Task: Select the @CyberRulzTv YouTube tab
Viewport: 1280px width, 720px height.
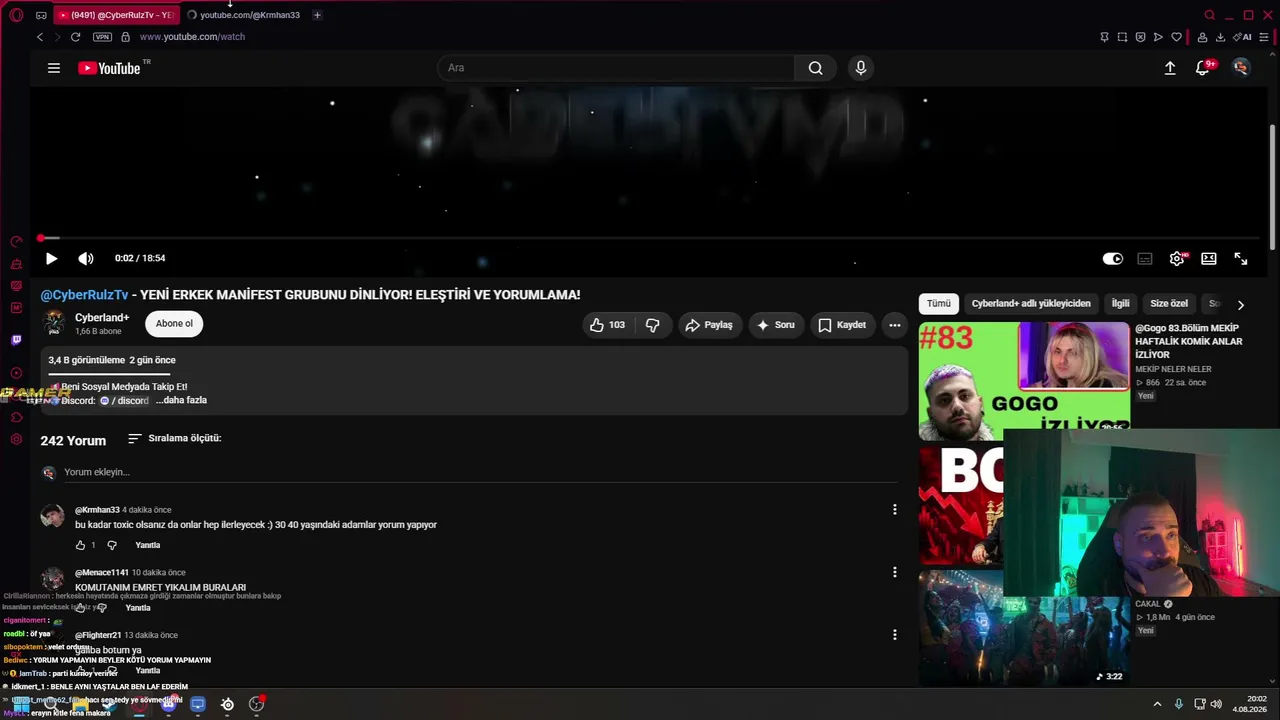Action: coord(116,15)
